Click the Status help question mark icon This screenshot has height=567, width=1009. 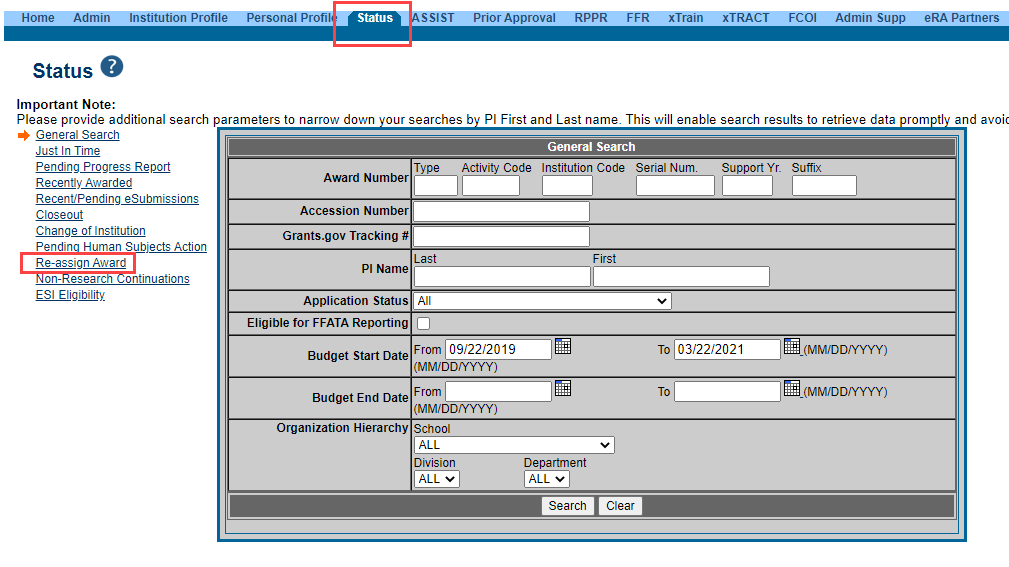(x=111, y=68)
